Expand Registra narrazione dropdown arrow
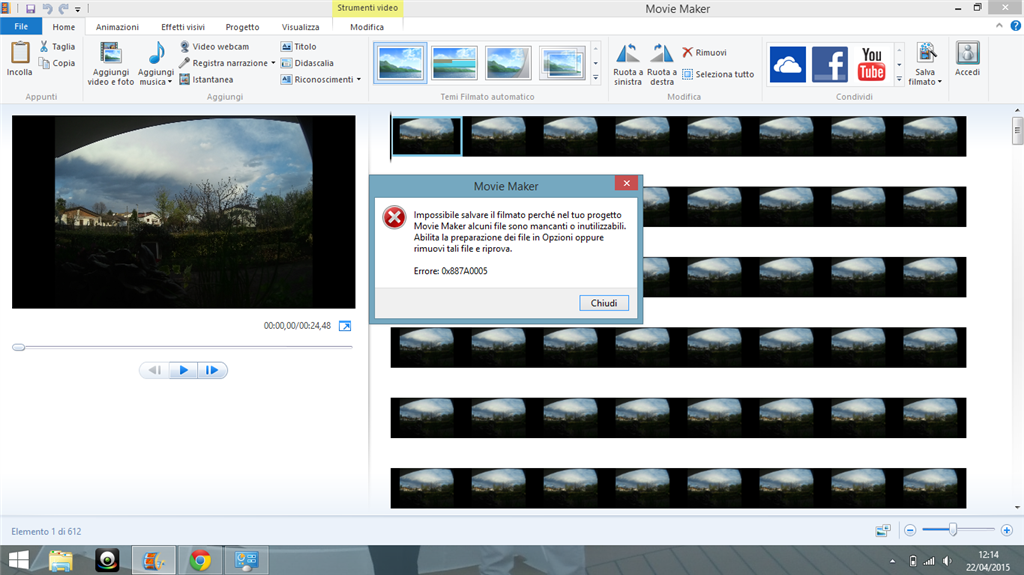Image resolution: width=1024 pixels, height=575 pixels. (273, 63)
